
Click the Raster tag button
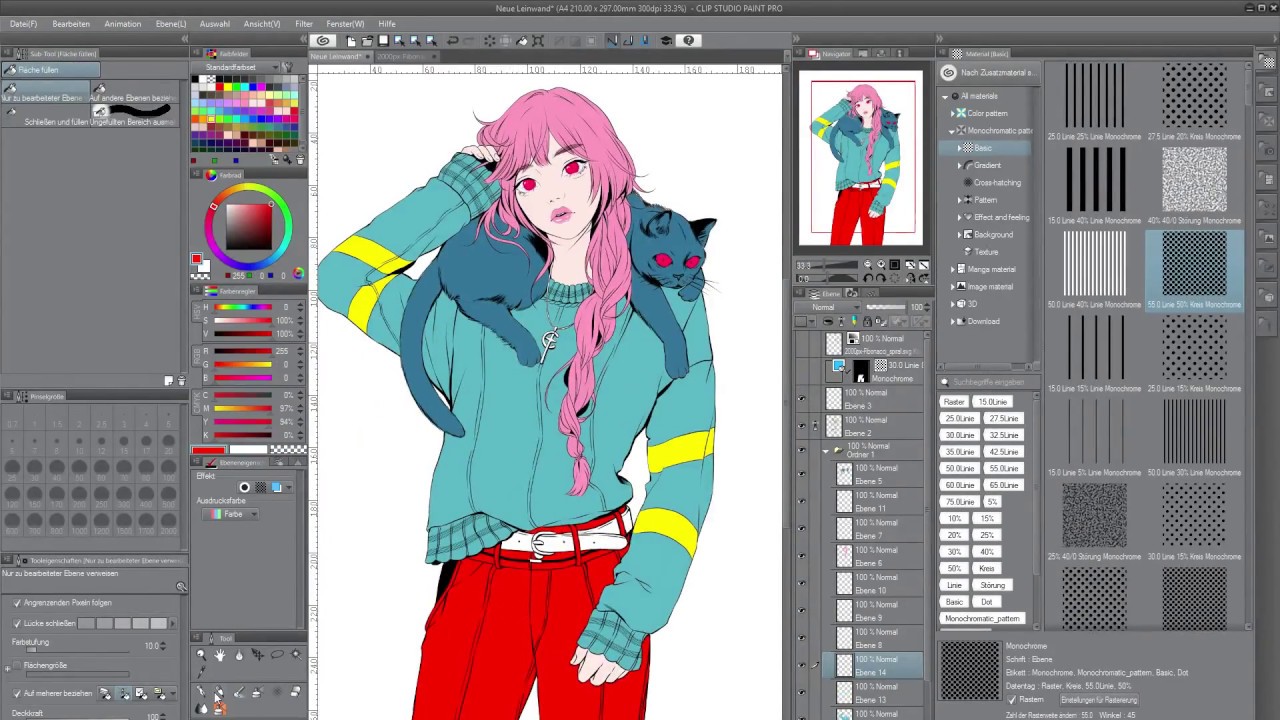click(954, 402)
